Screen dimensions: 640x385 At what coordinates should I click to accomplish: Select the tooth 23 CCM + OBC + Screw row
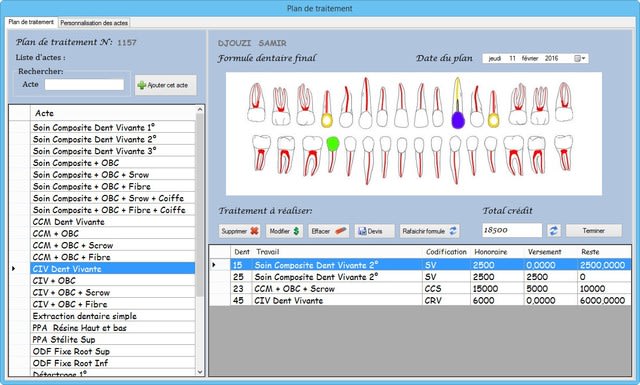(420, 289)
